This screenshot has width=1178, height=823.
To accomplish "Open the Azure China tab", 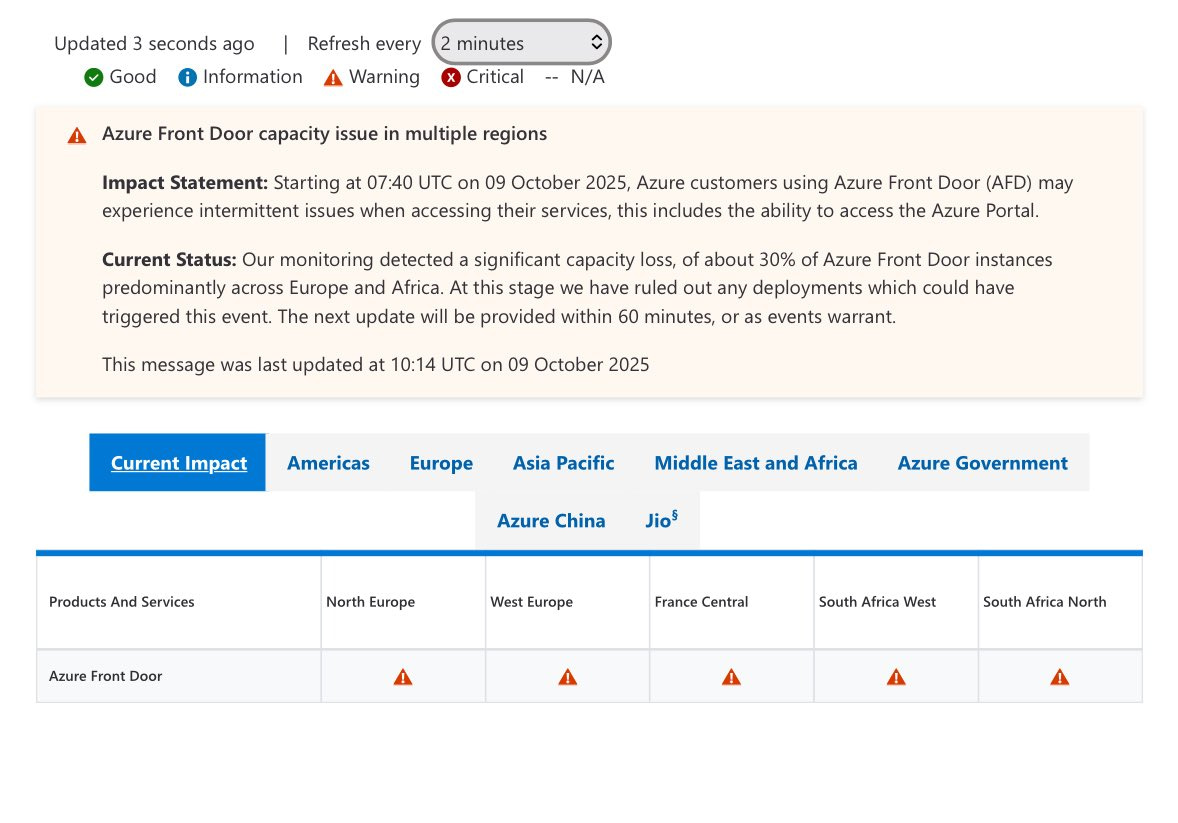I will 551,520.
